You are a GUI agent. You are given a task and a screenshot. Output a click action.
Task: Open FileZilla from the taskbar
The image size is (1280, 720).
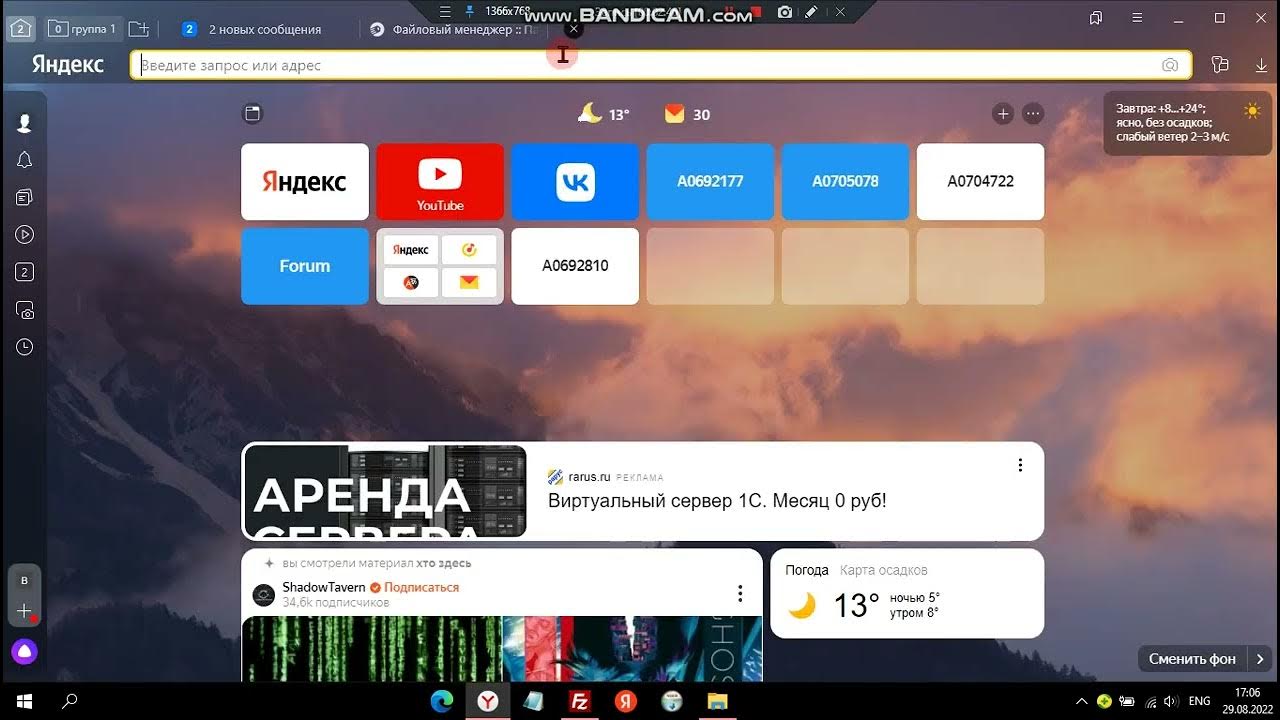579,701
